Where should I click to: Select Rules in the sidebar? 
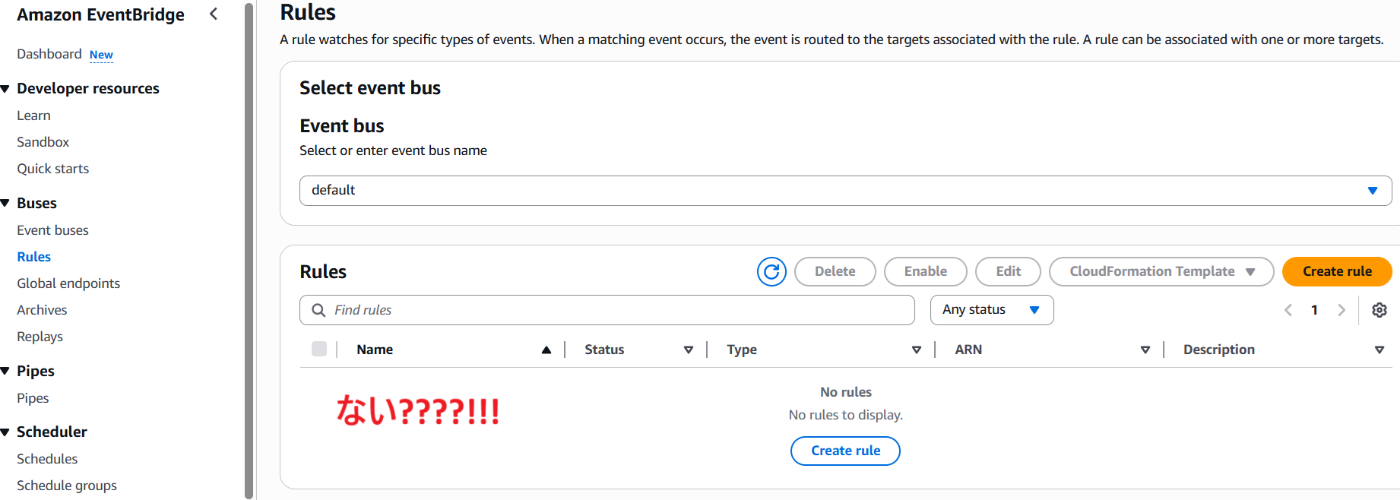tap(34, 257)
